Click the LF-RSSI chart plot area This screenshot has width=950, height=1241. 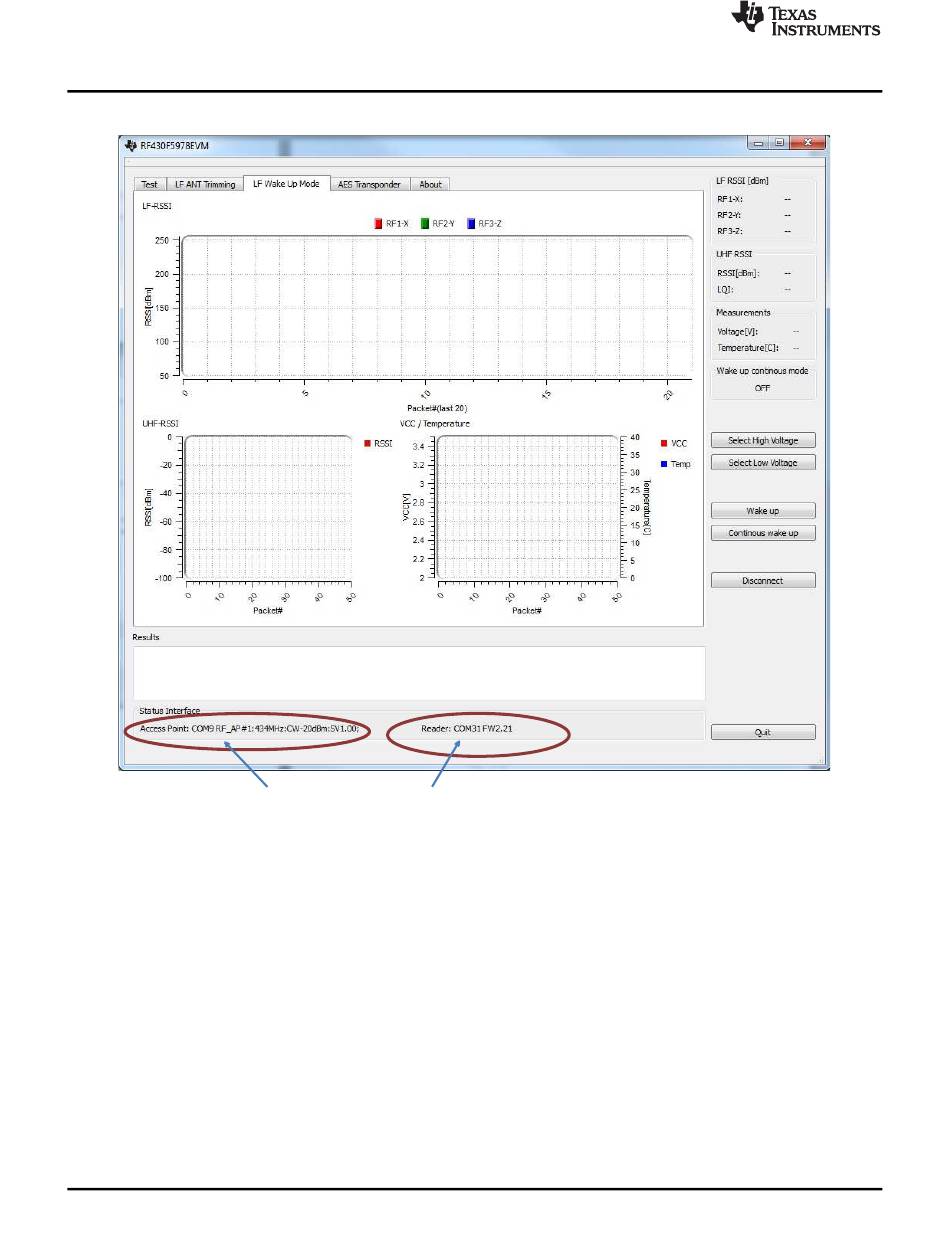click(x=437, y=306)
